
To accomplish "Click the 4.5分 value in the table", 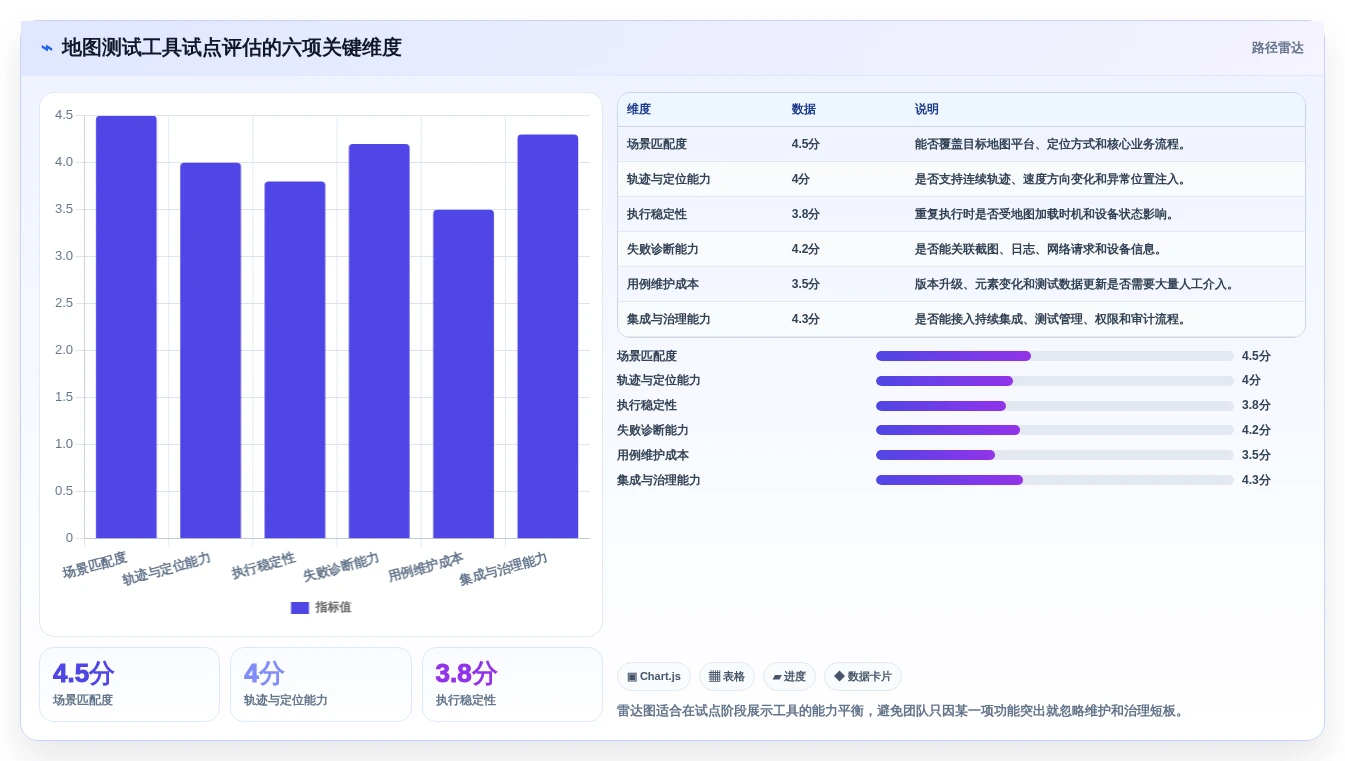I will click(x=805, y=144).
